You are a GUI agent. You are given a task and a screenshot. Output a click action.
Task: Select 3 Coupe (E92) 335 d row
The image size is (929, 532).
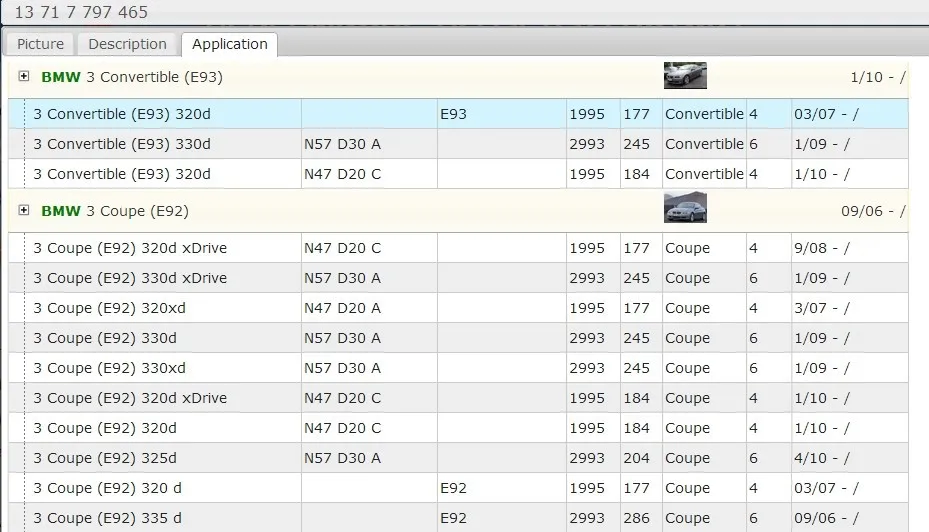(458, 518)
